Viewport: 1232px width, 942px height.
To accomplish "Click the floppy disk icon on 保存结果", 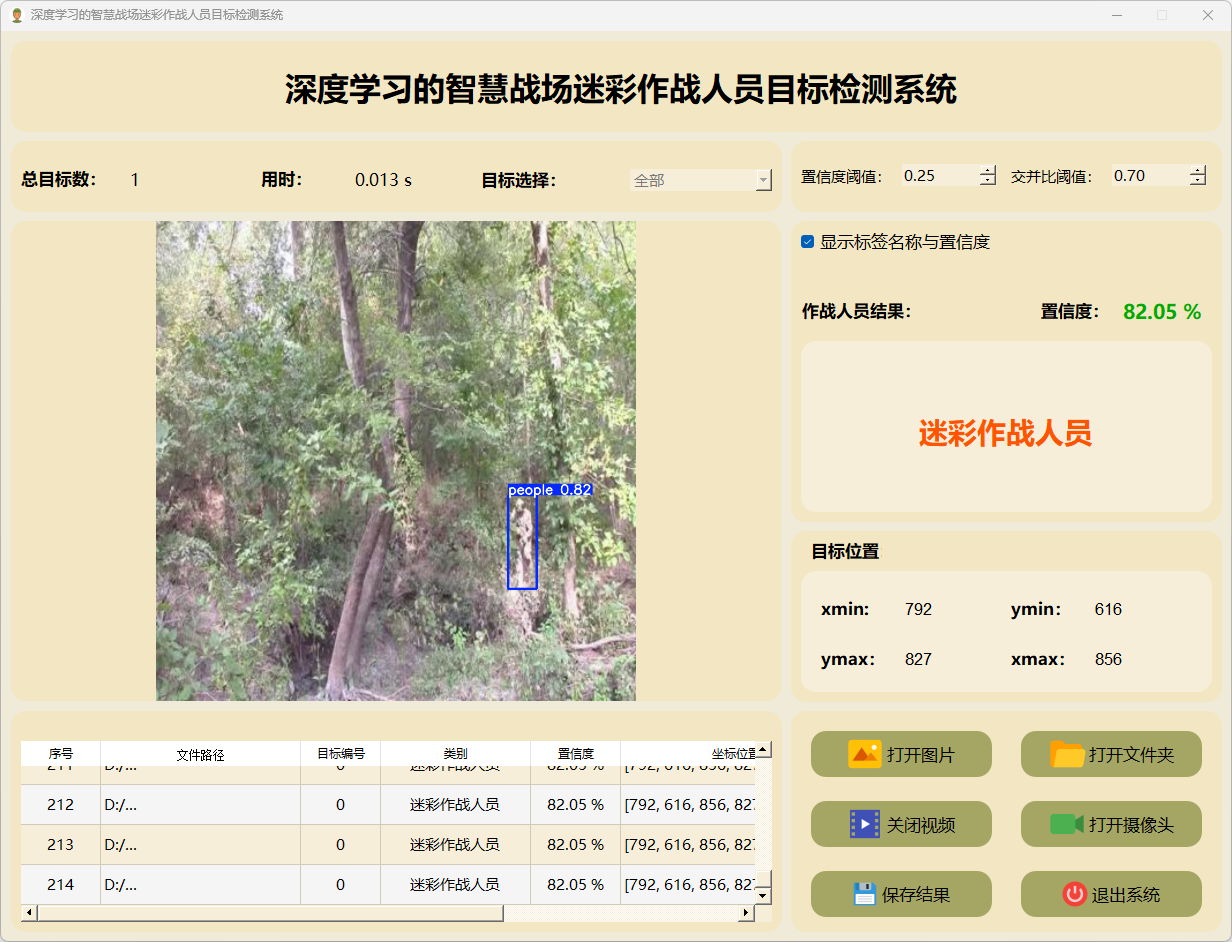I will (864, 894).
